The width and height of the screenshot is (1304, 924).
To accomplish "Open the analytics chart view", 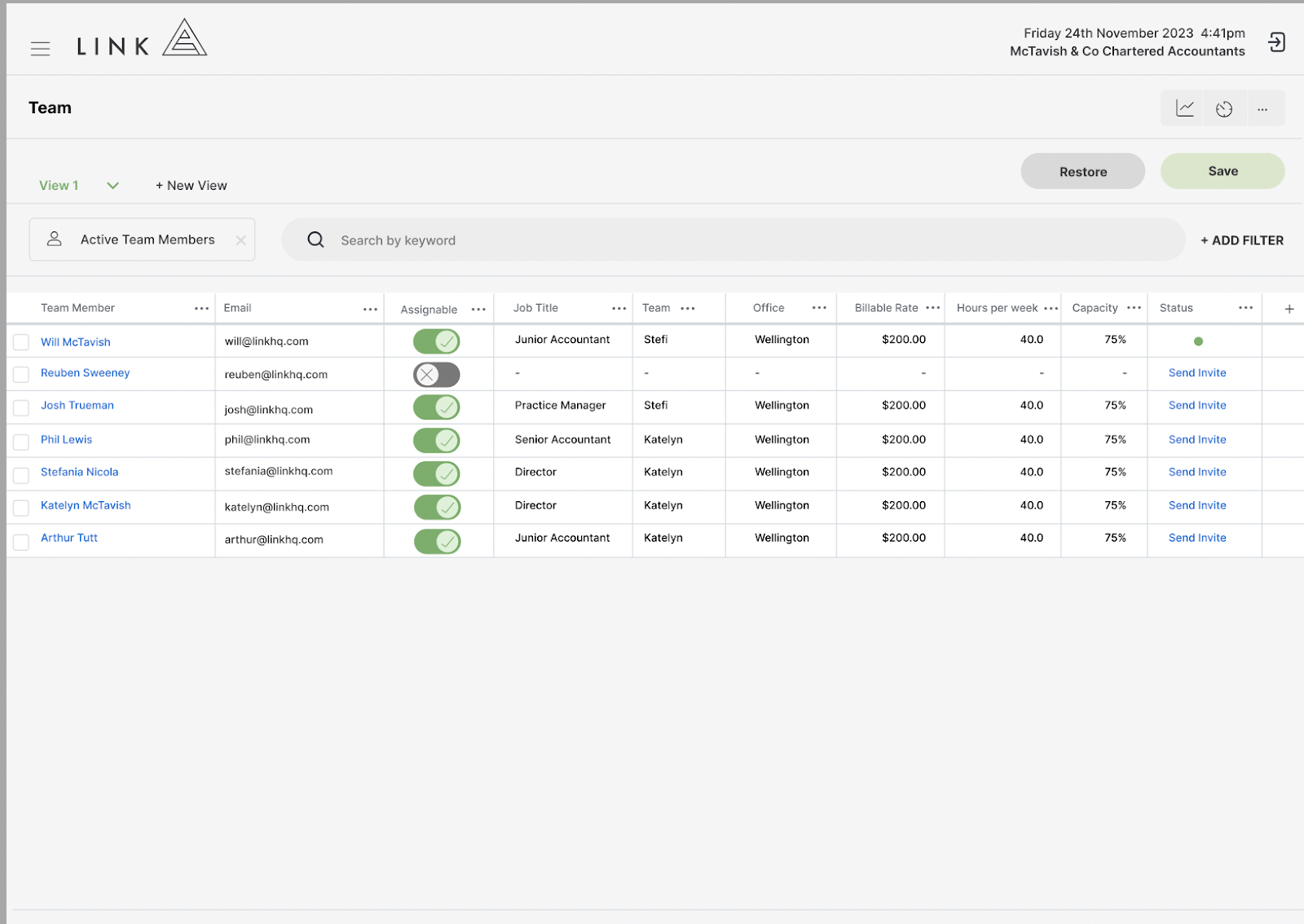I will (1183, 108).
